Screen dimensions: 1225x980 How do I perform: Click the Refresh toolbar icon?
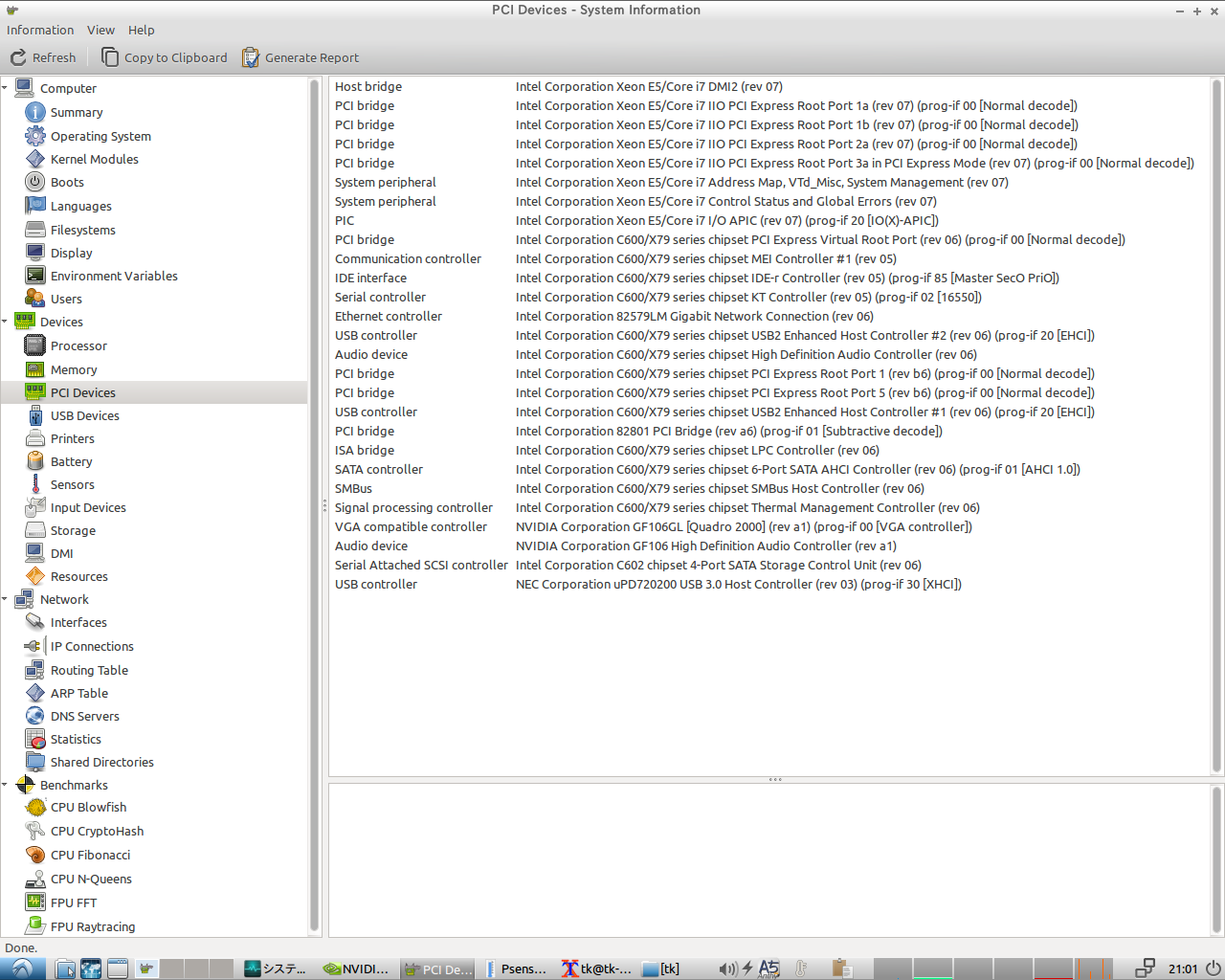(x=18, y=57)
